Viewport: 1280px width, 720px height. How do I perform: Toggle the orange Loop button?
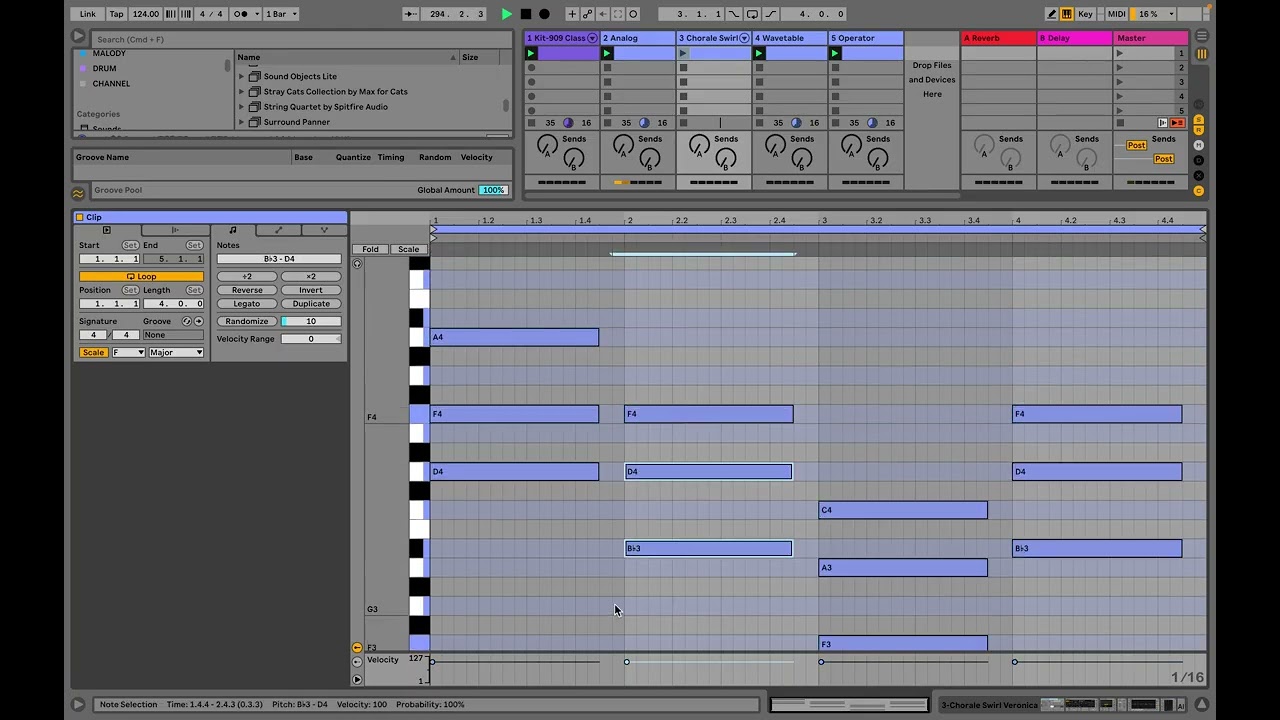[x=141, y=276]
